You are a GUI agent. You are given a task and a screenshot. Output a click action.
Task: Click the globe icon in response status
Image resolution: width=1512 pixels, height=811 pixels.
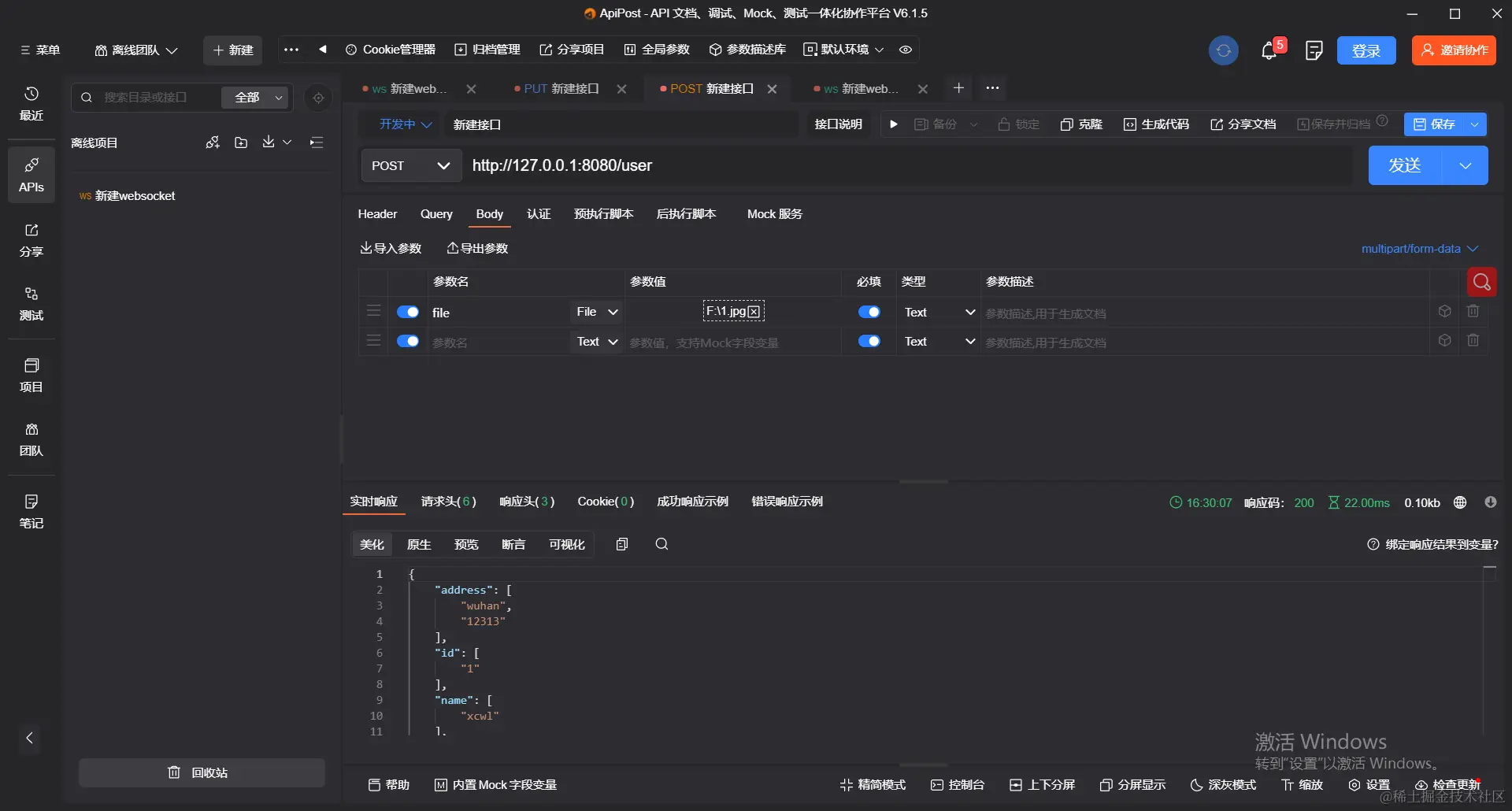(1460, 502)
